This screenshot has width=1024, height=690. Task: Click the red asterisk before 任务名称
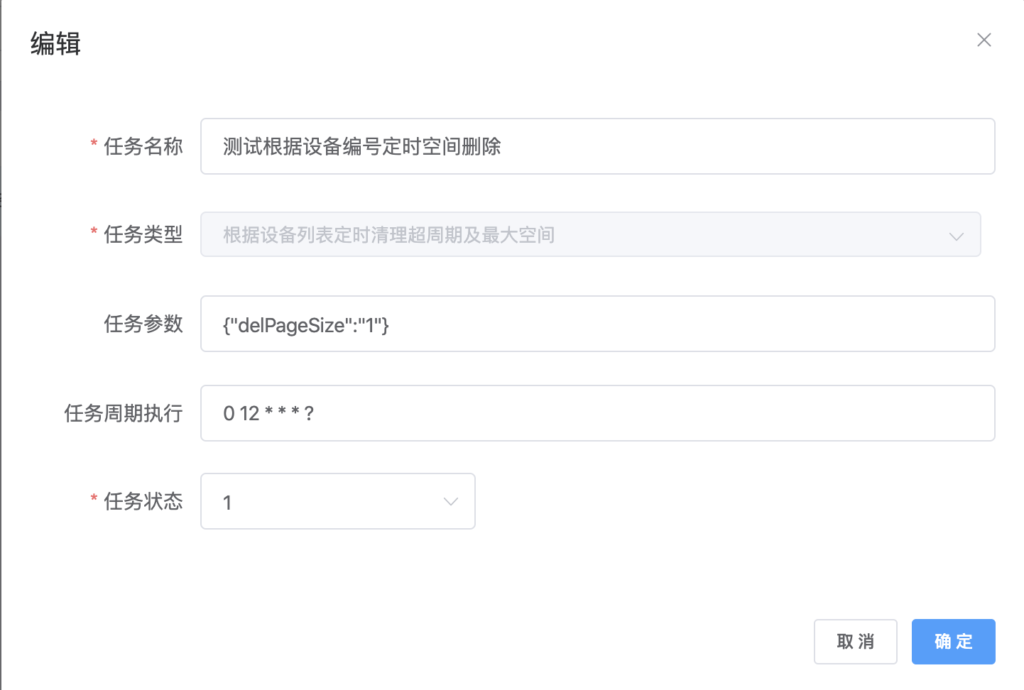click(94, 146)
